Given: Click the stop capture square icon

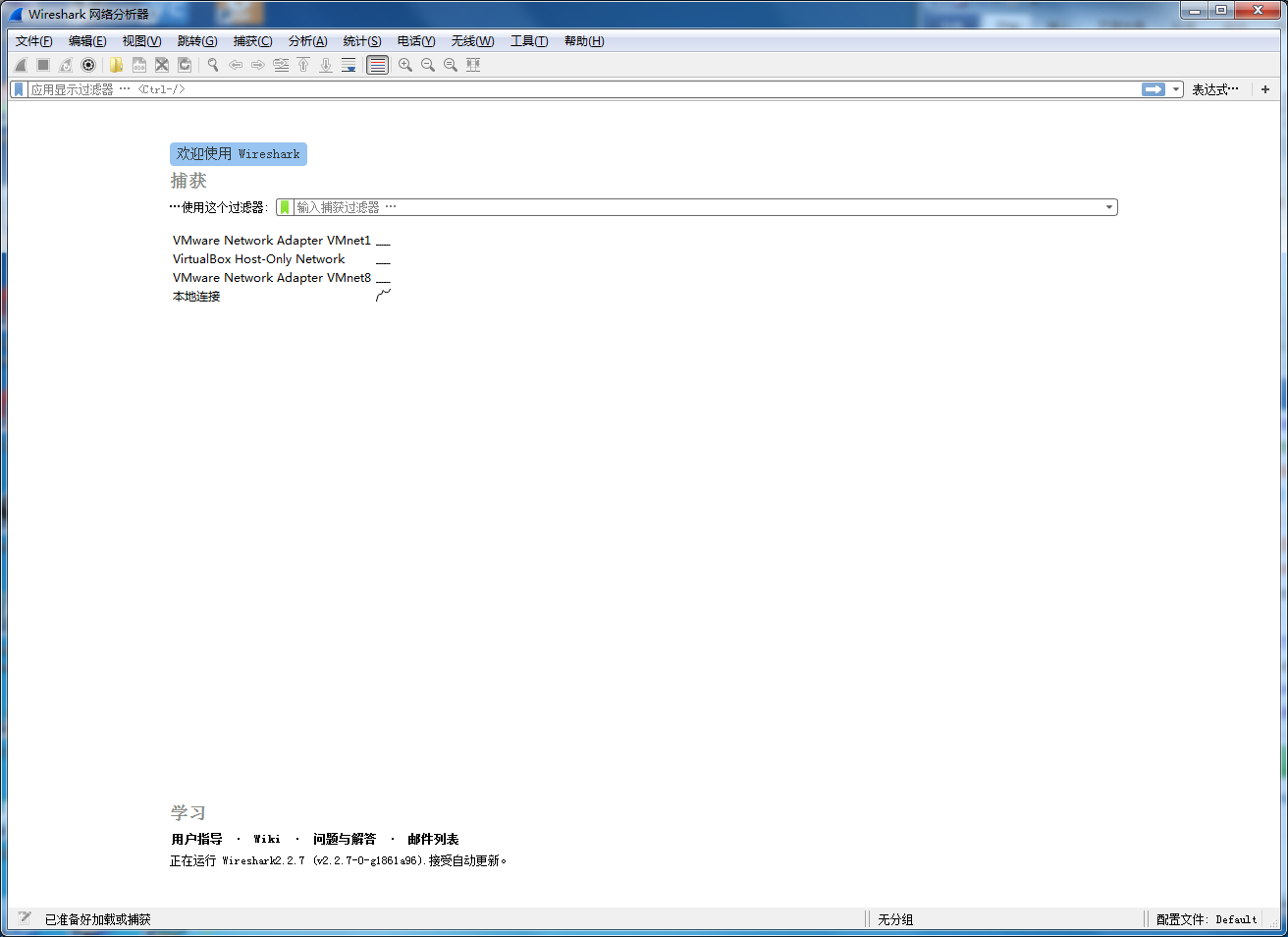Looking at the screenshot, I should tap(43, 65).
